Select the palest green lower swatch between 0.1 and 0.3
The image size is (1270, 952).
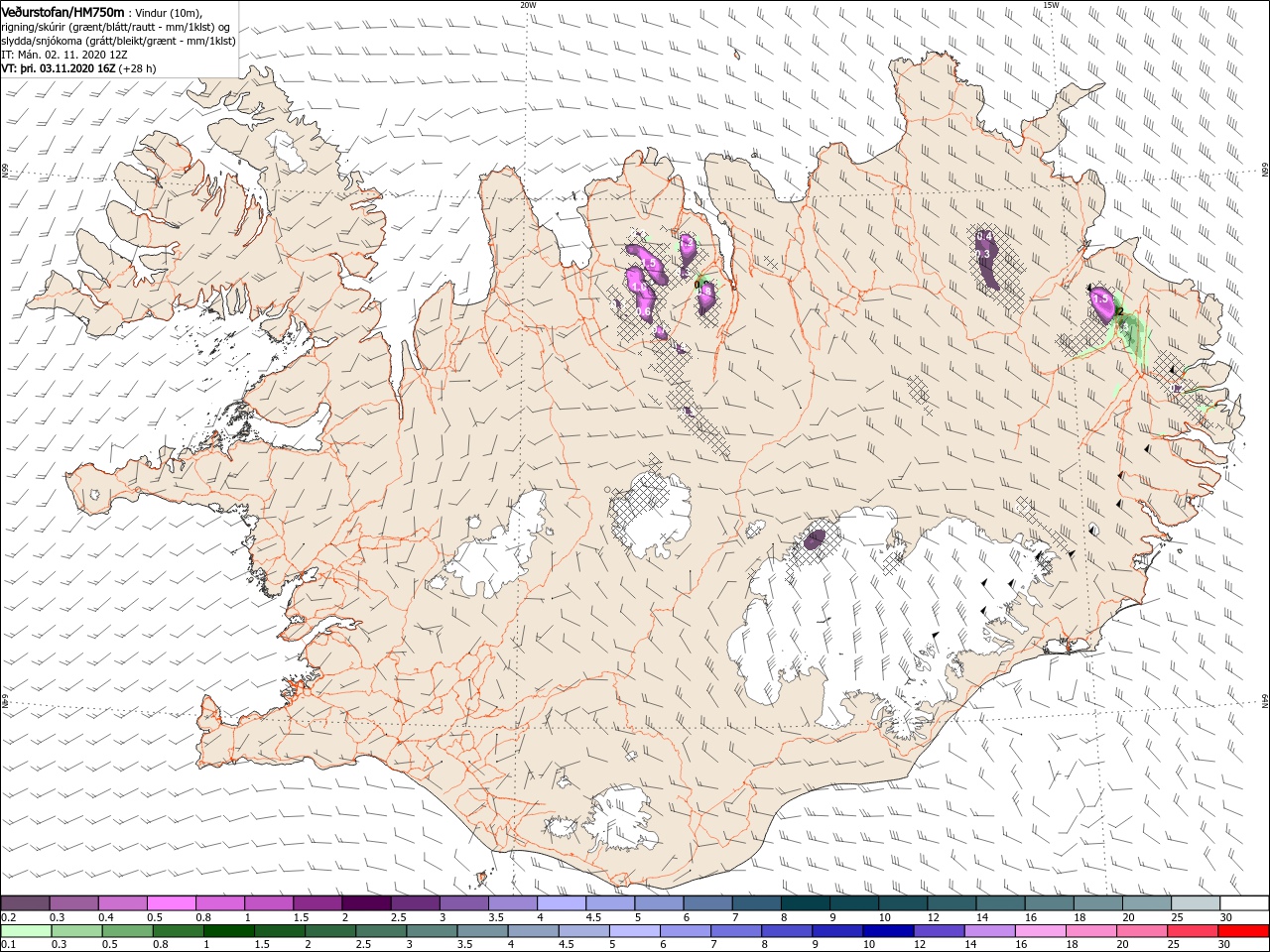[x=27, y=931]
